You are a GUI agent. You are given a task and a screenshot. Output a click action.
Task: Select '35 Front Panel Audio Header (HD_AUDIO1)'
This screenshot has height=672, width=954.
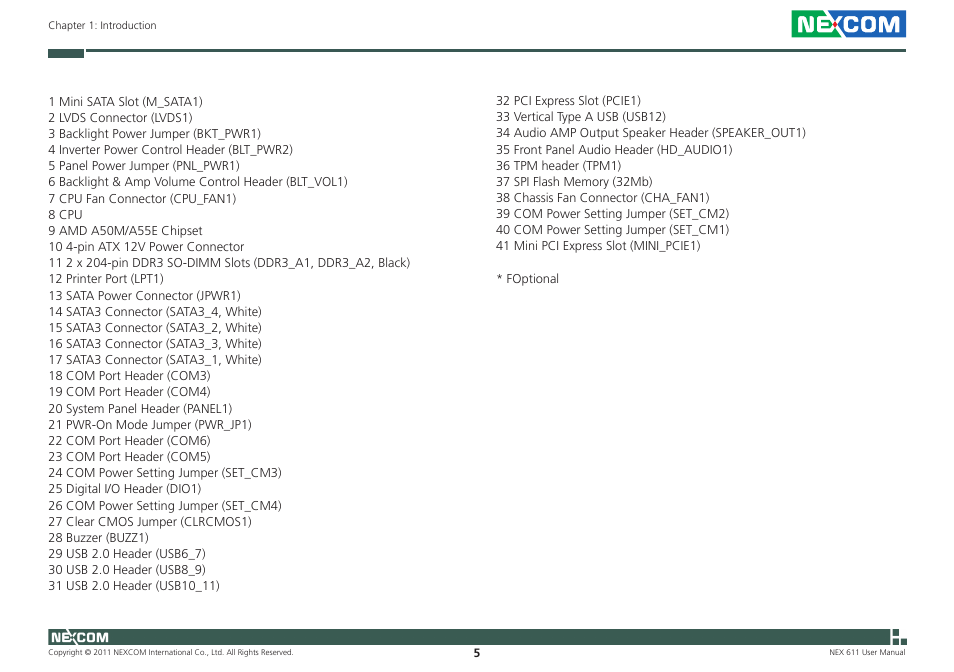pyautogui.click(x=615, y=150)
